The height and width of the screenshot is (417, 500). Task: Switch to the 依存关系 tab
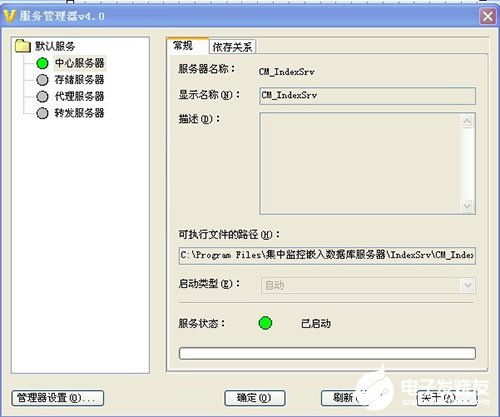click(x=232, y=47)
